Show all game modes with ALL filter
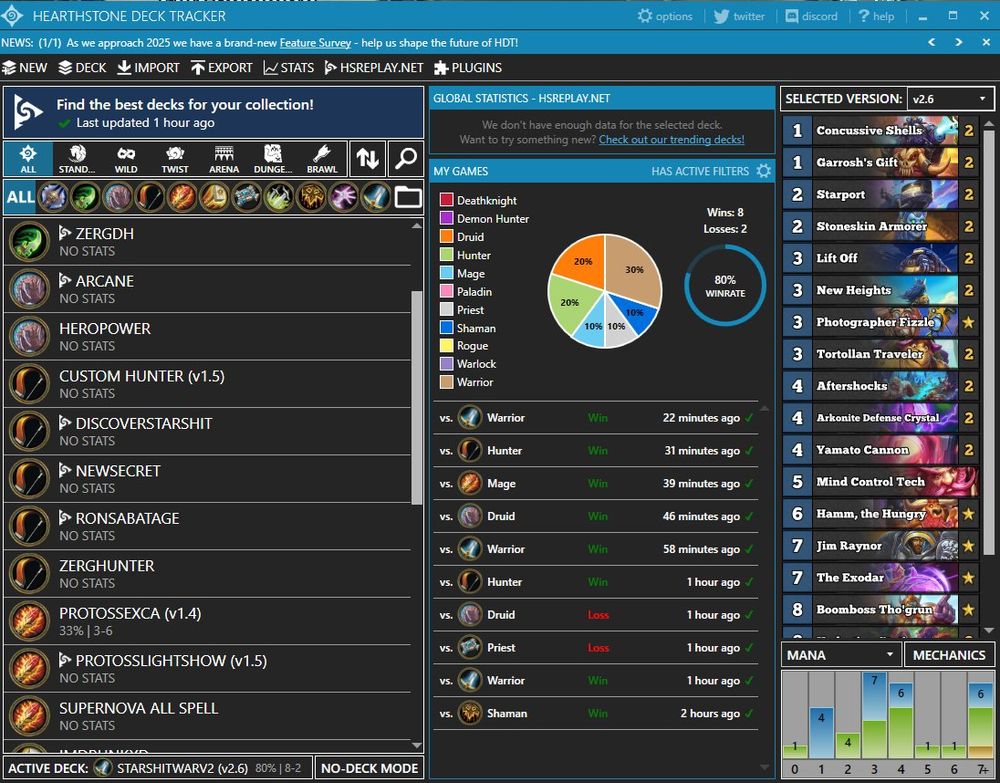The image size is (1000, 783). pos(28,159)
